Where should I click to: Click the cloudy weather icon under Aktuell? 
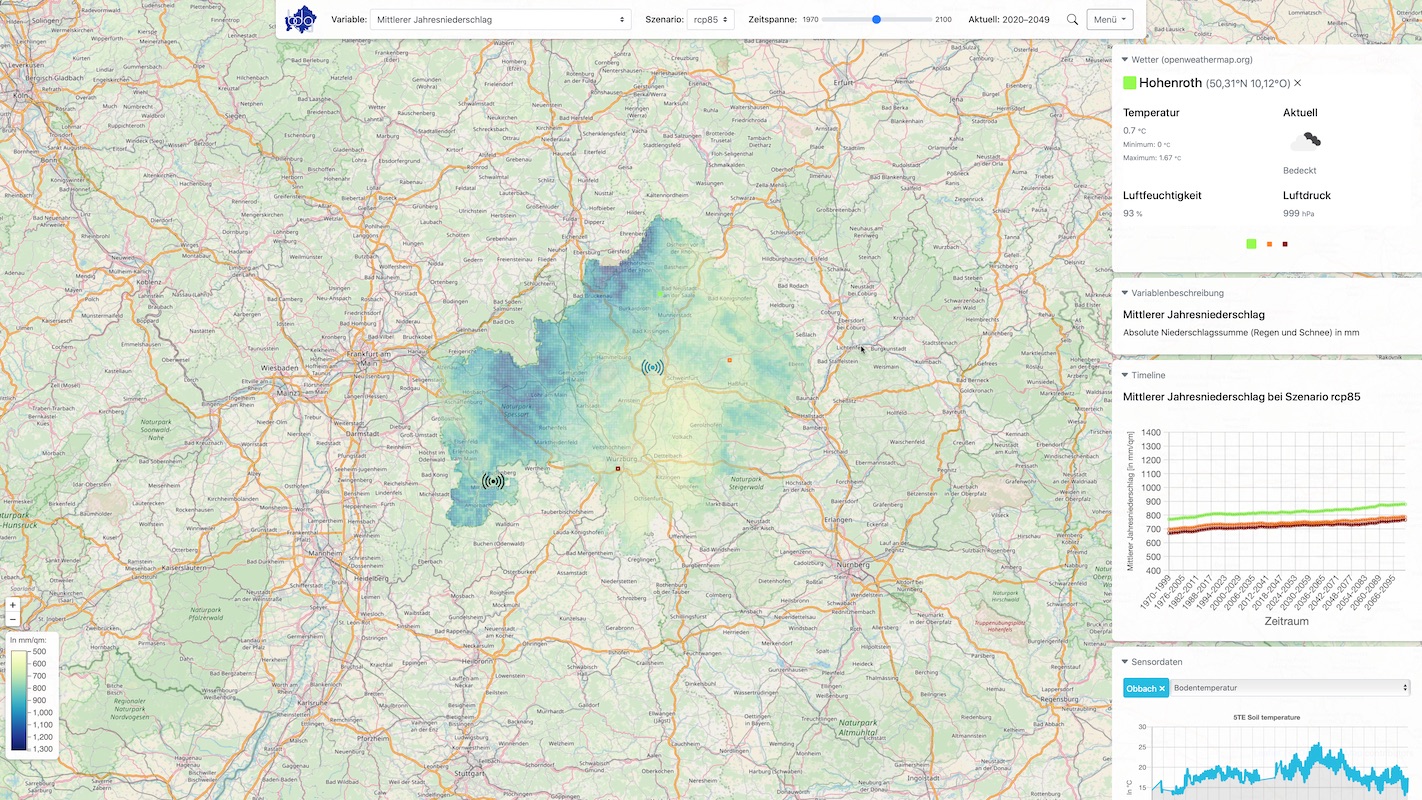tap(1305, 142)
